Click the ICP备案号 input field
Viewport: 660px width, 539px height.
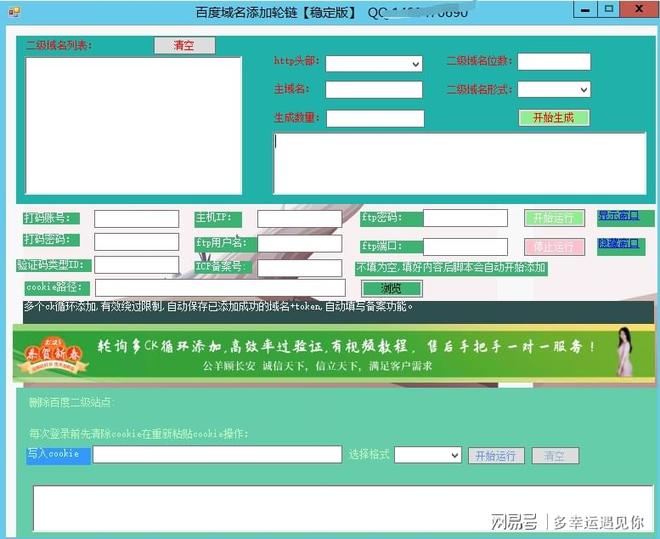click(x=300, y=268)
